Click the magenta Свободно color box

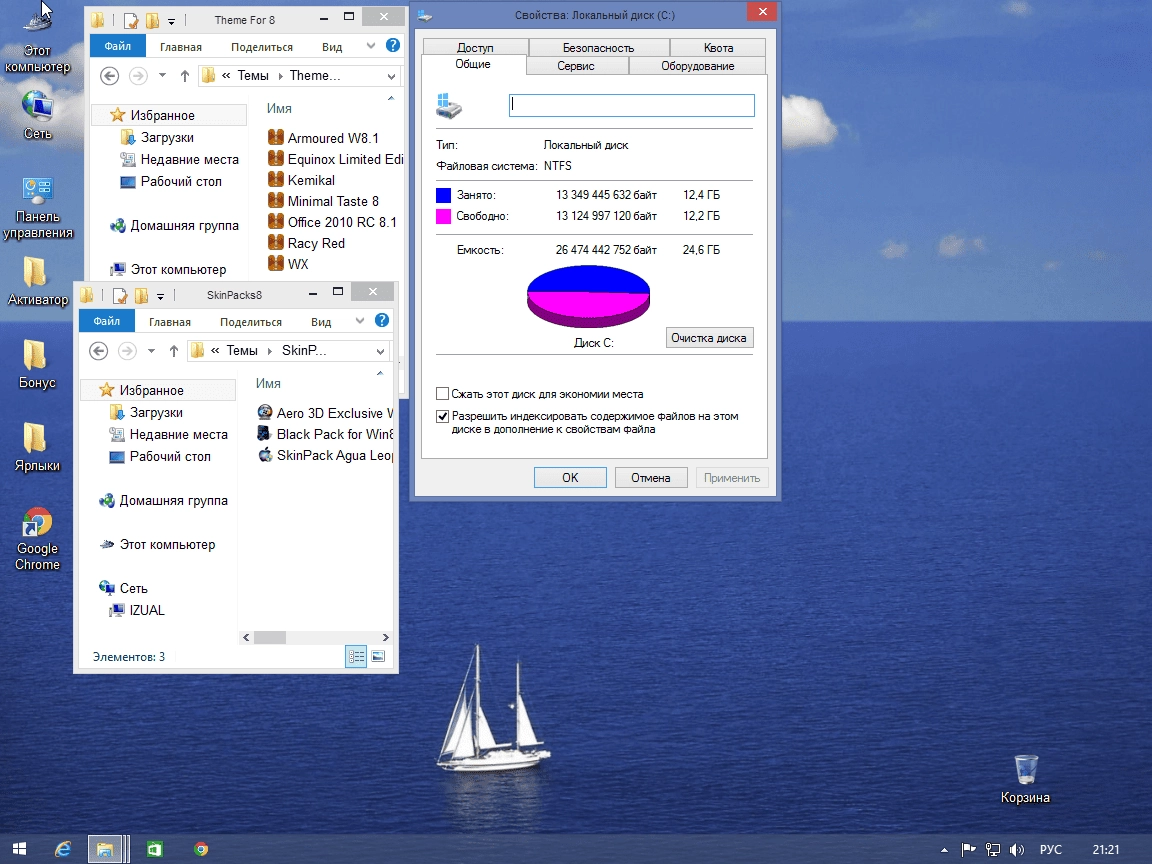[x=443, y=216]
